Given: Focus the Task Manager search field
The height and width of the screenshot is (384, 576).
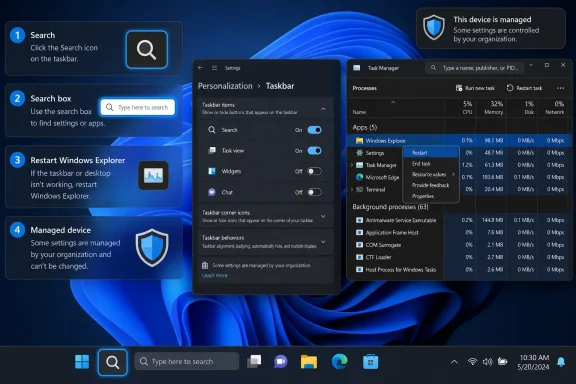Looking at the screenshot, I should click(x=475, y=68).
